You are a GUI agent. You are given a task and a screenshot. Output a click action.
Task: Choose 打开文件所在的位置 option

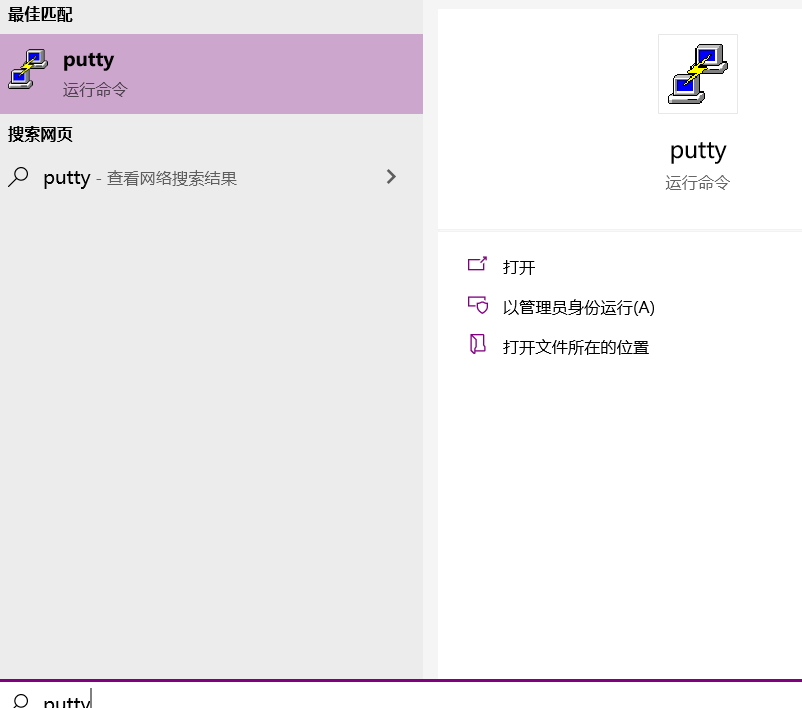(x=576, y=348)
